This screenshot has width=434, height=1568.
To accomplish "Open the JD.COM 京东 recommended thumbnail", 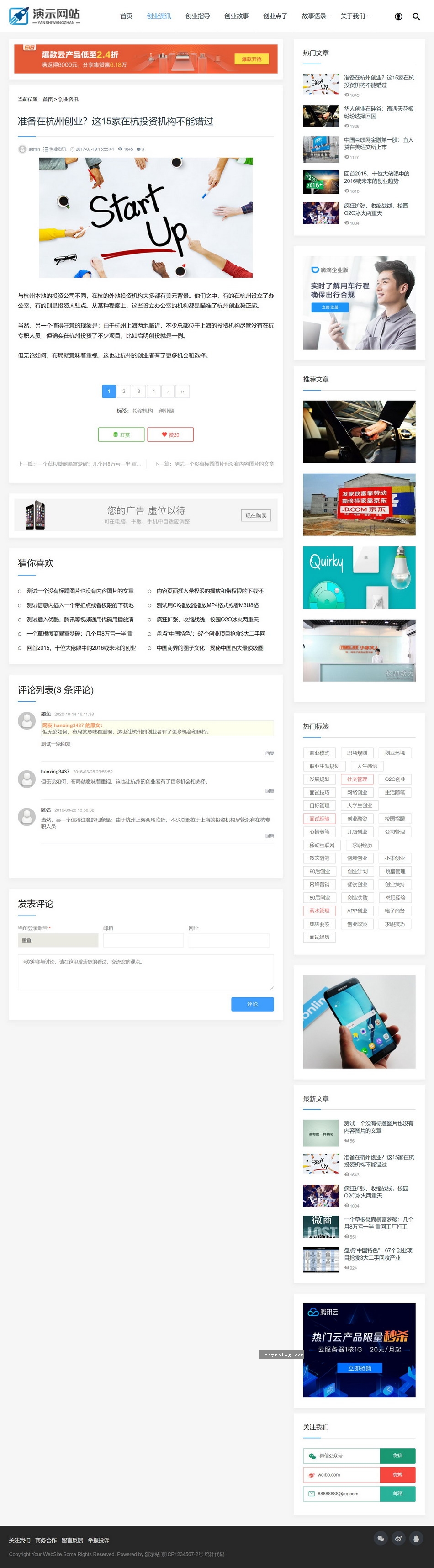I will [x=359, y=504].
